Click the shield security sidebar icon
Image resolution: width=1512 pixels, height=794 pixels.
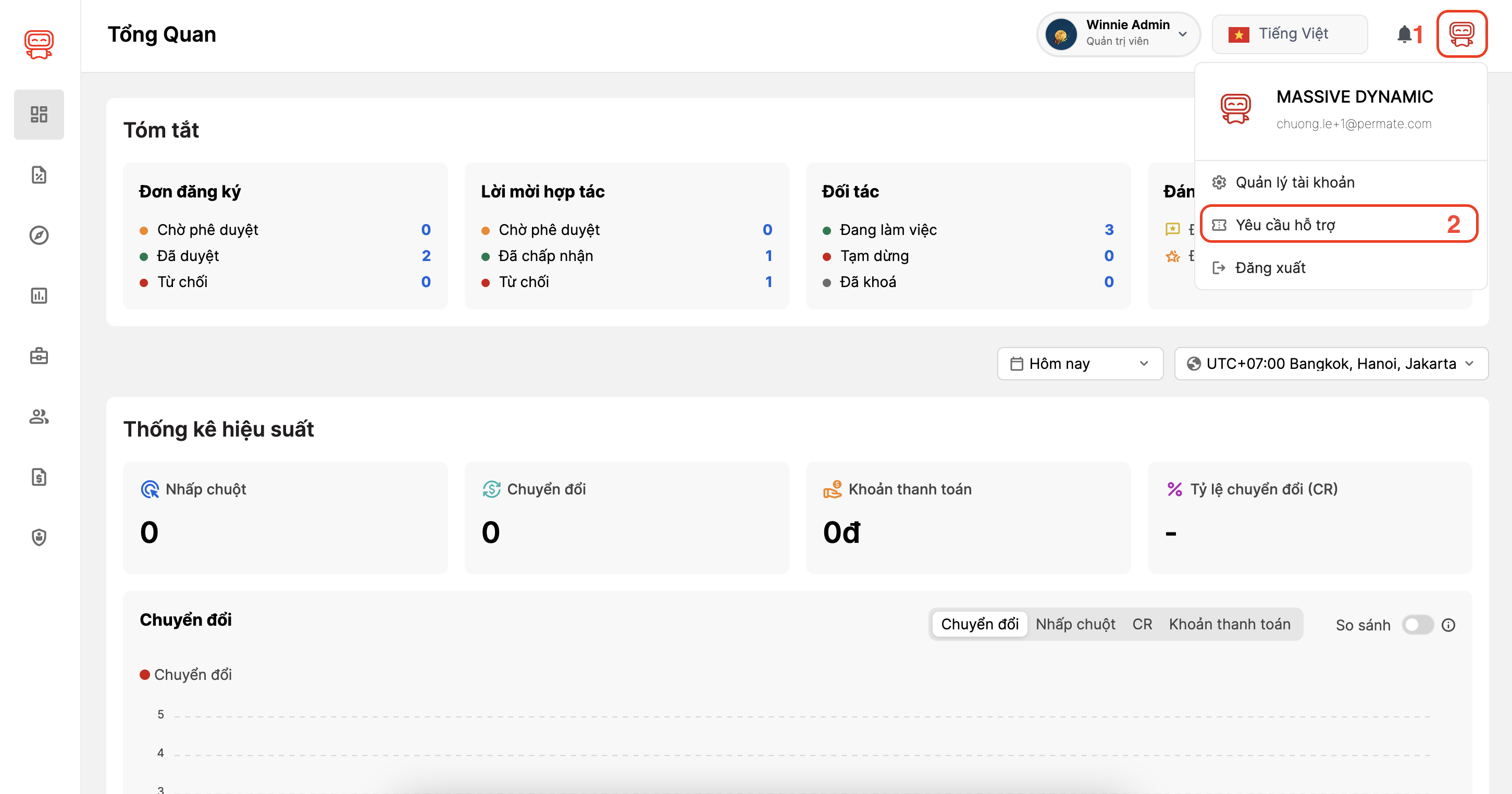(x=39, y=538)
